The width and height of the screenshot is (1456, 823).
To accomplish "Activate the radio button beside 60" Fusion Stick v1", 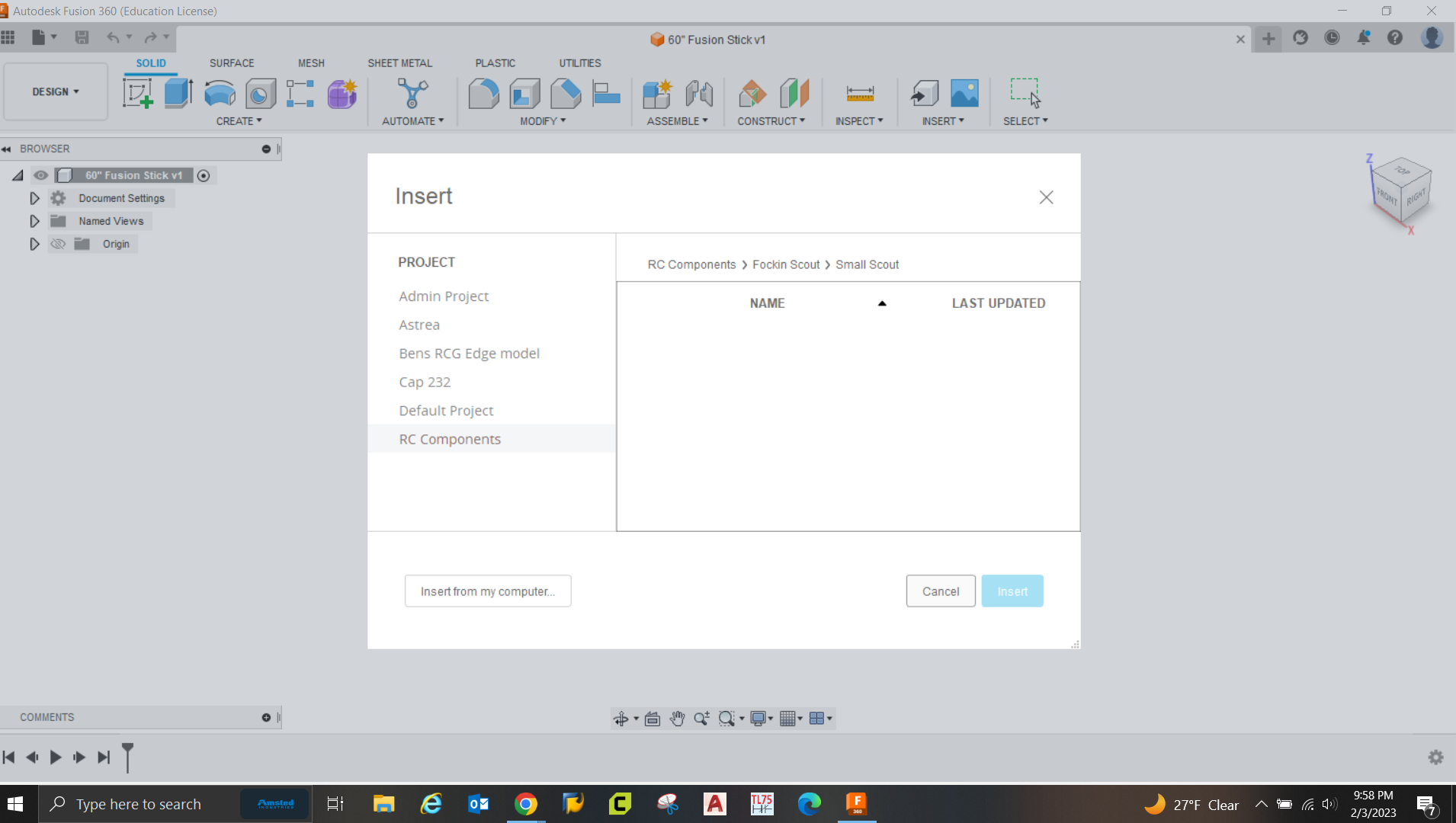I will pos(204,176).
